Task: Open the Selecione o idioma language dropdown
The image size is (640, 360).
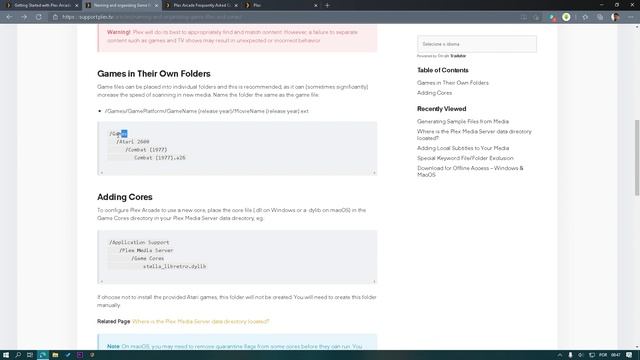Action: pos(477,44)
